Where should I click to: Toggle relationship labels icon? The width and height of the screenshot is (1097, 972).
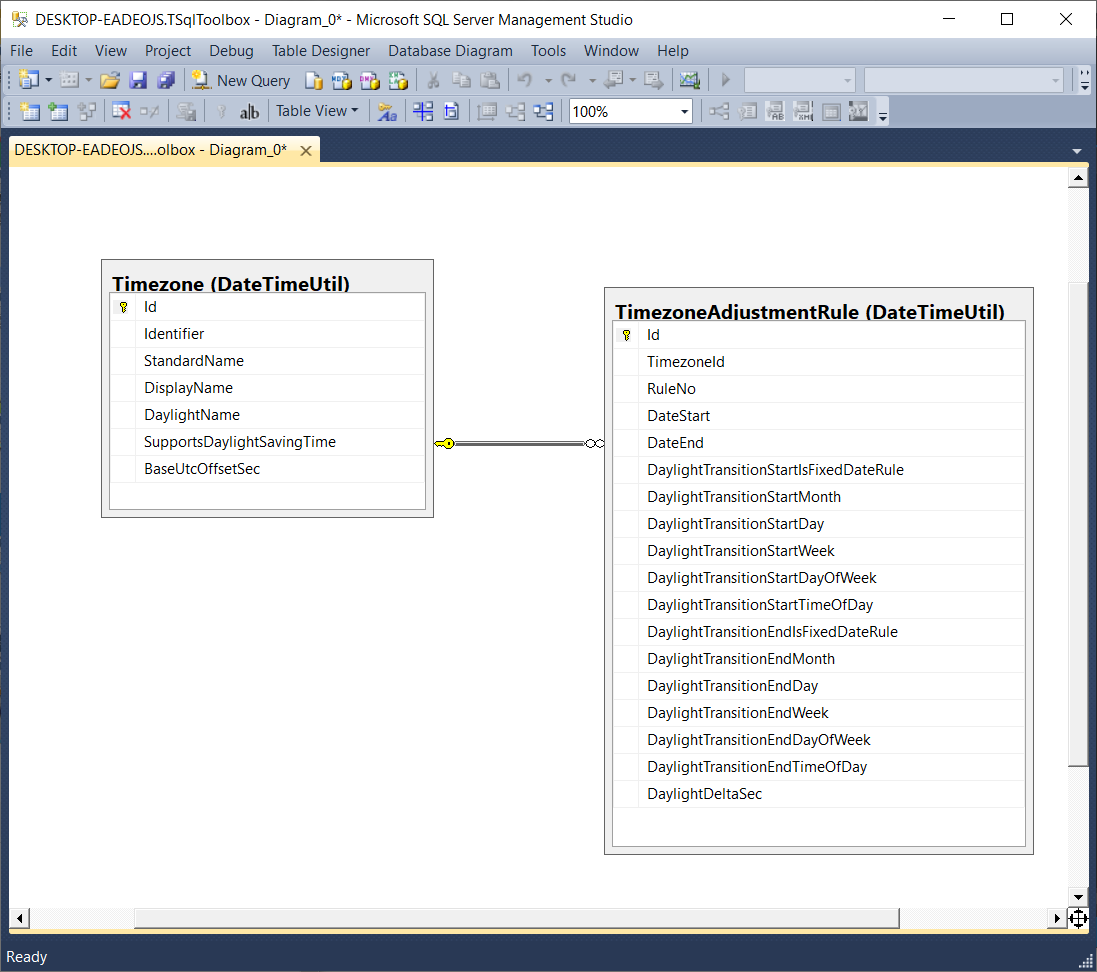(387, 111)
